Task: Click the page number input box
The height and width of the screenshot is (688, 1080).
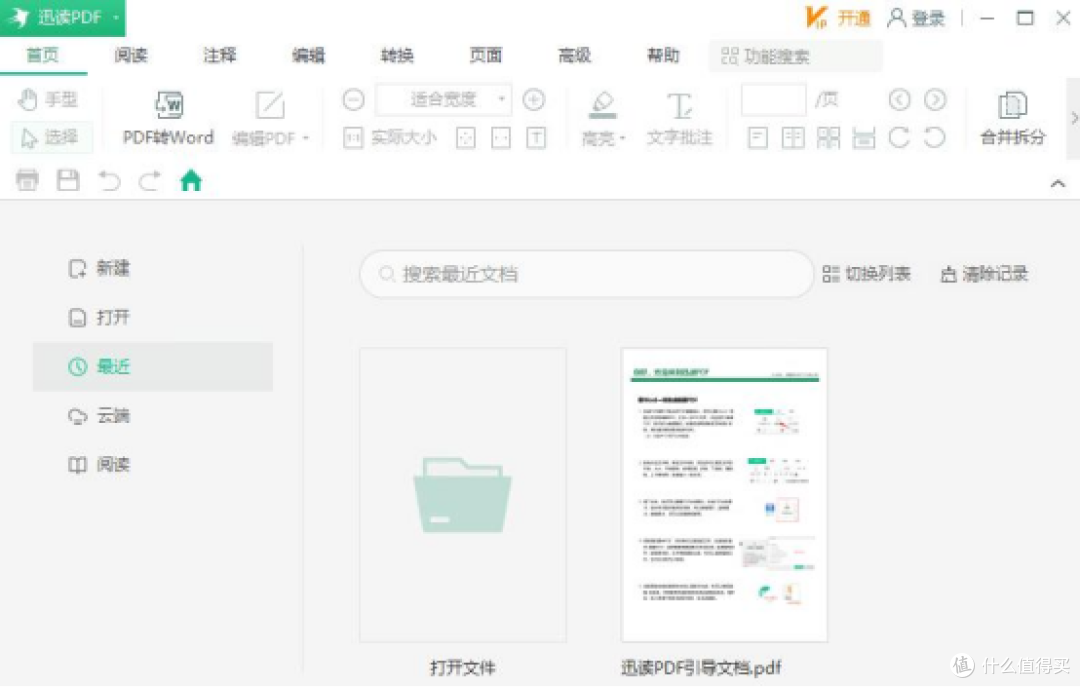Action: point(773,100)
